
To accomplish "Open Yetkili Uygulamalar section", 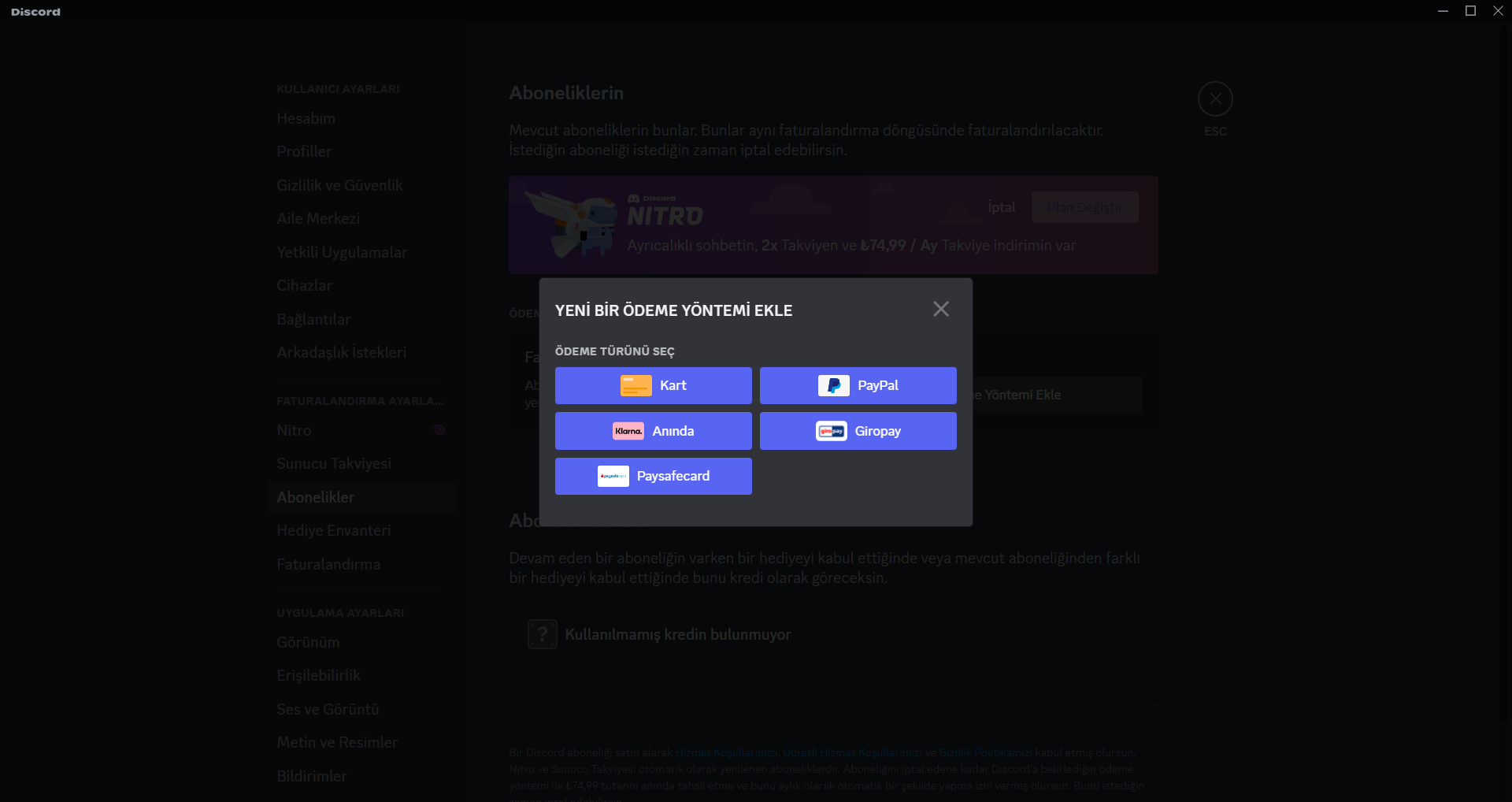I will pos(361,252).
